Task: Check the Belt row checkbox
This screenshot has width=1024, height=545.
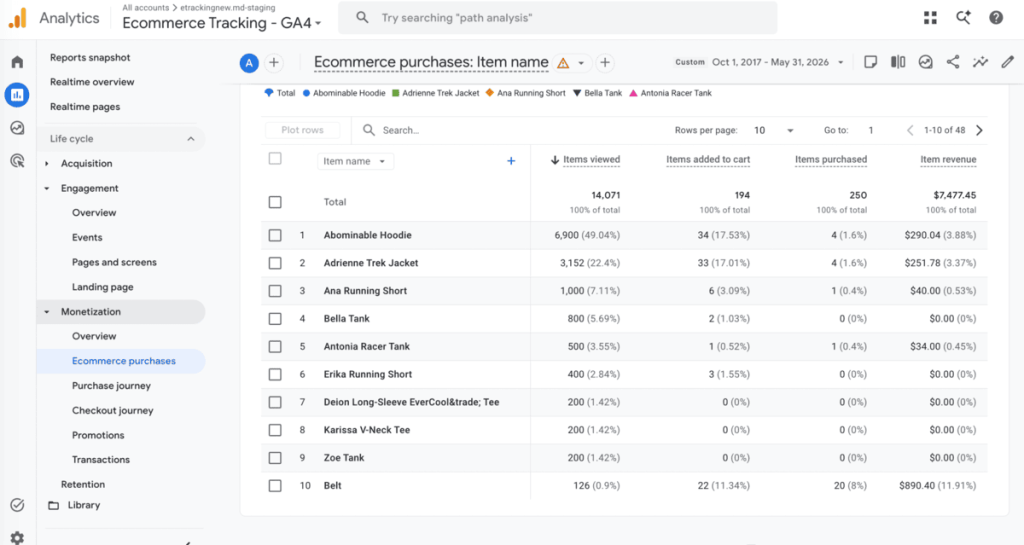Action: point(275,486)
